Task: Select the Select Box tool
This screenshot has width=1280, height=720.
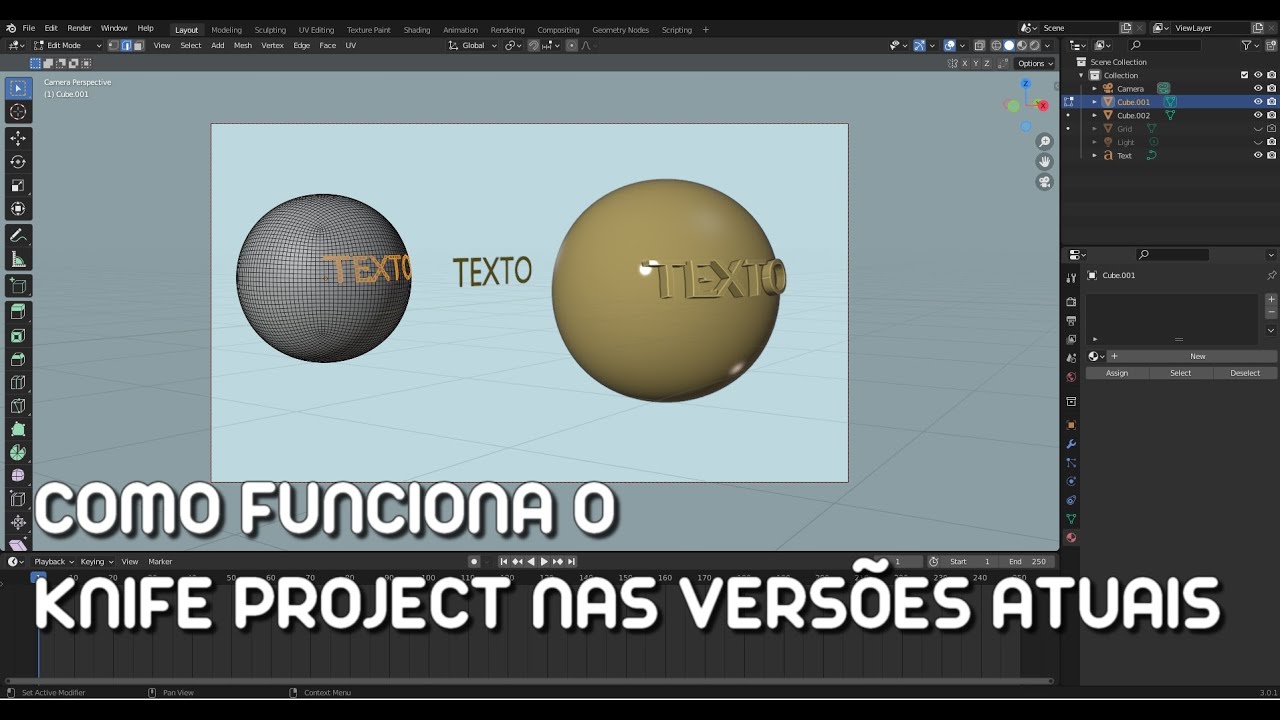Action: point(18,88)
